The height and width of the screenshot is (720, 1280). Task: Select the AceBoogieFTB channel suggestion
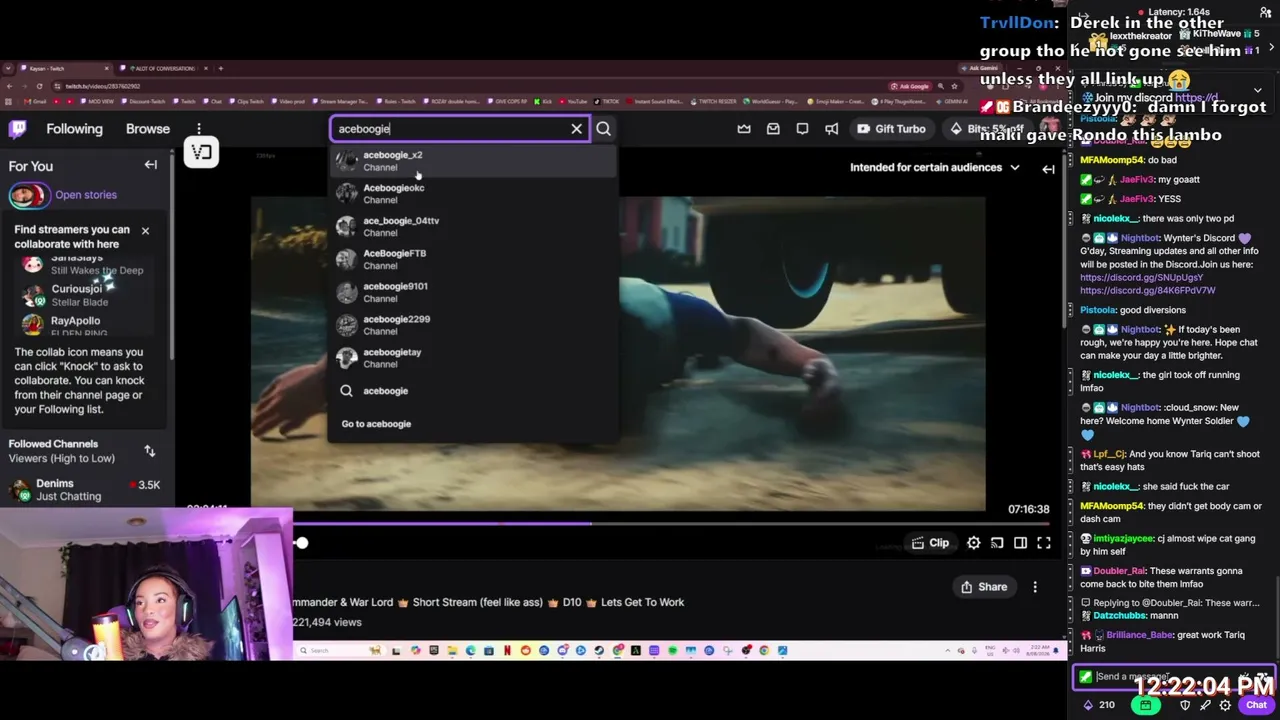point(473,259)
